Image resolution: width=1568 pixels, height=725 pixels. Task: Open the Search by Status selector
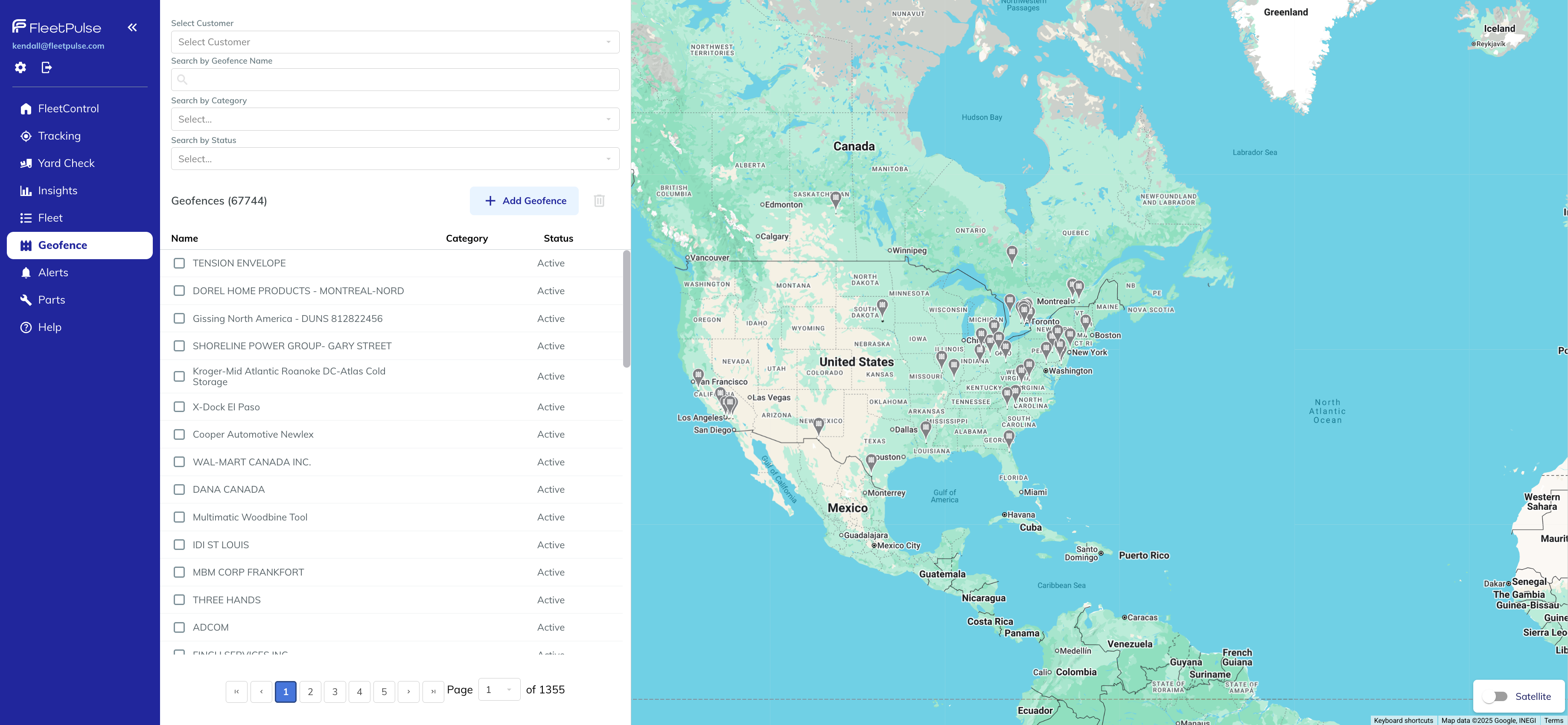tap(394, 158)
